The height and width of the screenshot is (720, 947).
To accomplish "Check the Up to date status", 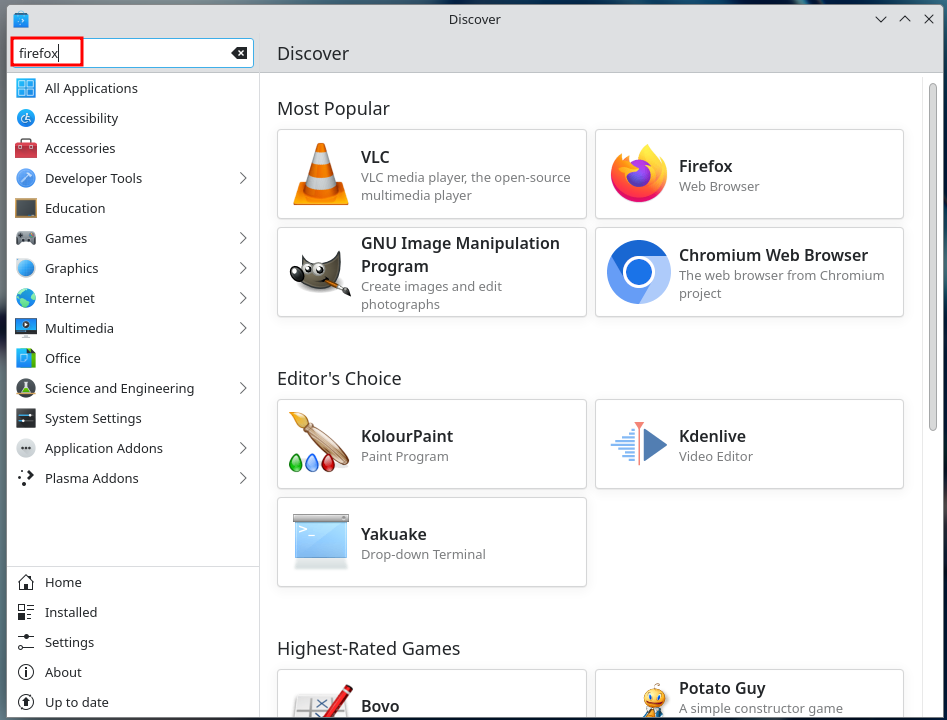I will pos(76,702).
